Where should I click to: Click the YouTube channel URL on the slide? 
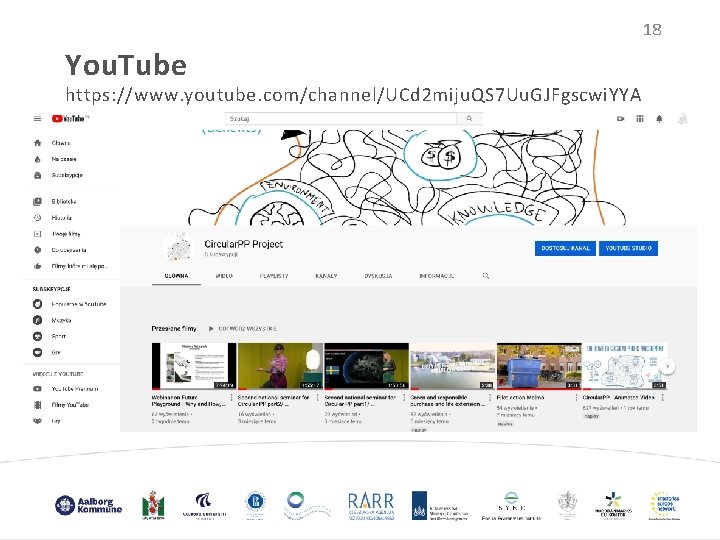pyautogui.click(x=353, y=95)
